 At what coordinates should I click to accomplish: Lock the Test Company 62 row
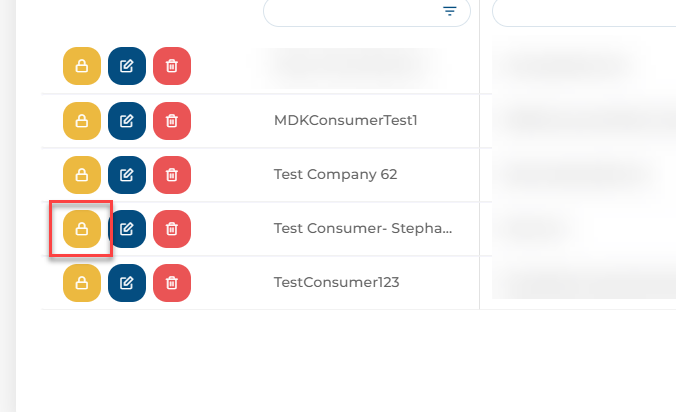tap(82, 175)
